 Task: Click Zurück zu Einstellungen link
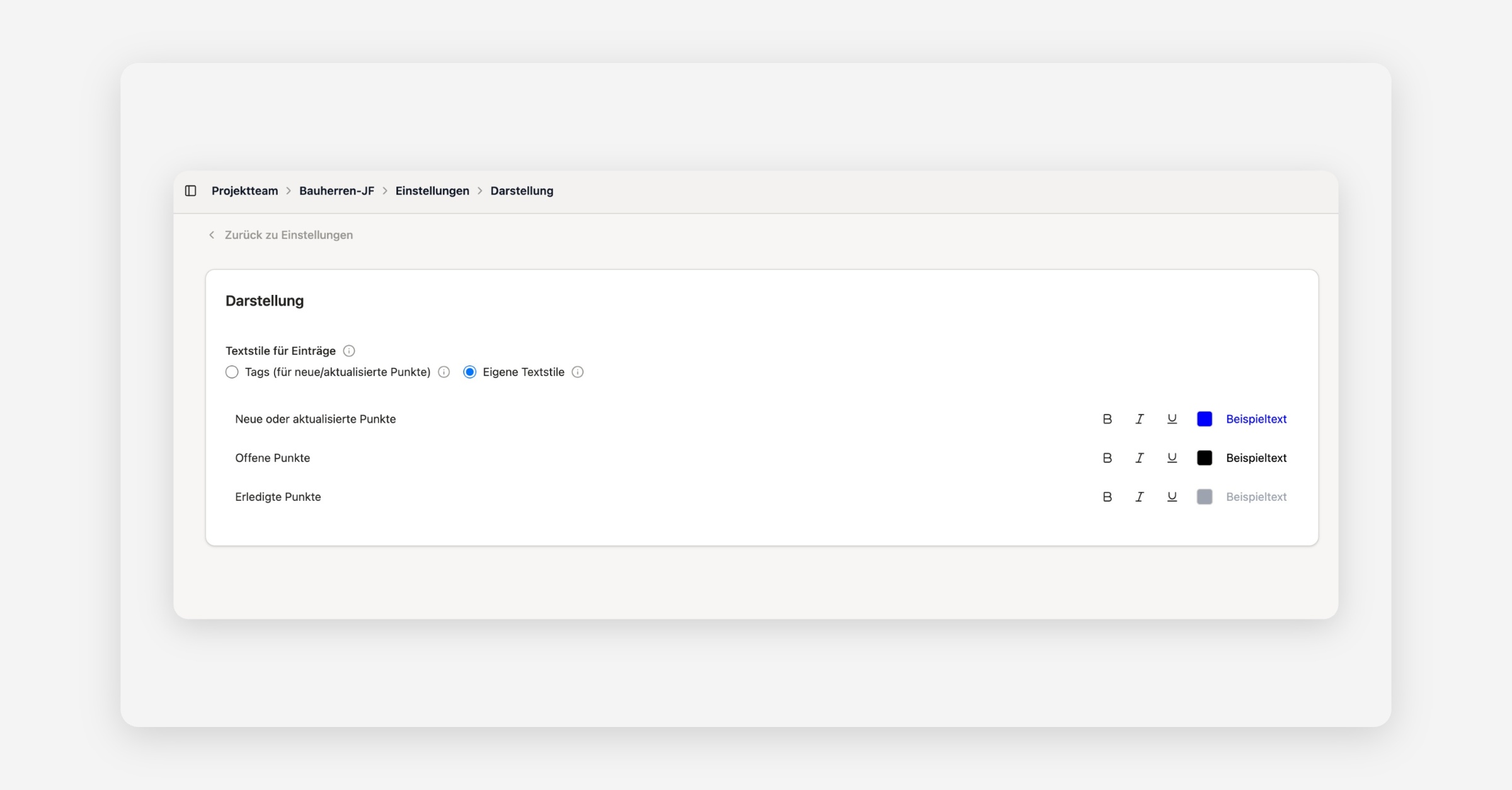(x=288, y=235)
